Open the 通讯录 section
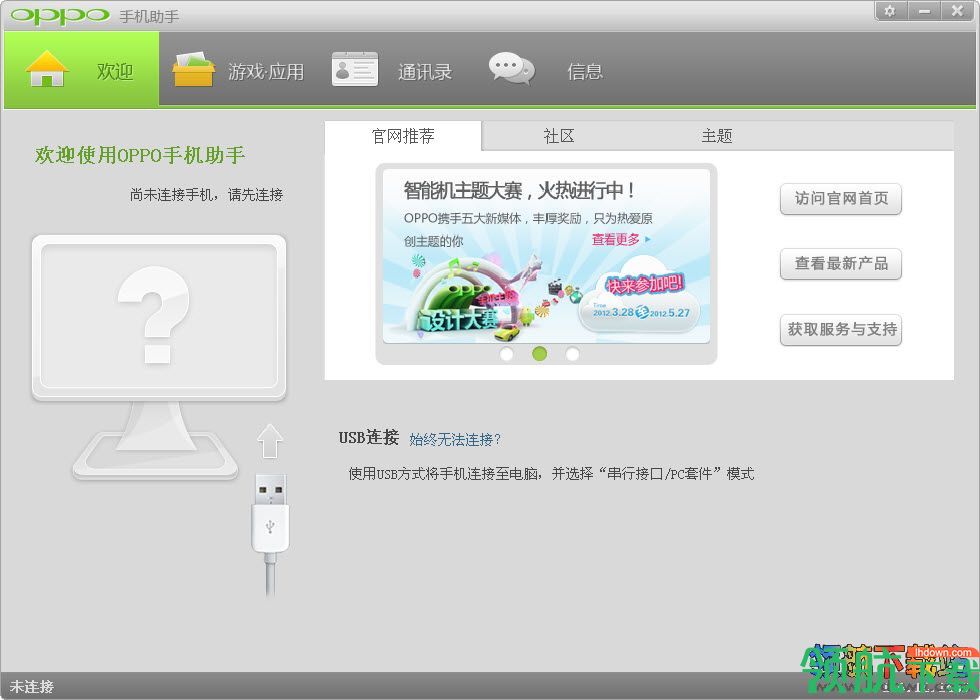This screenshot has height=700, width=980. [x=425, y=72]
